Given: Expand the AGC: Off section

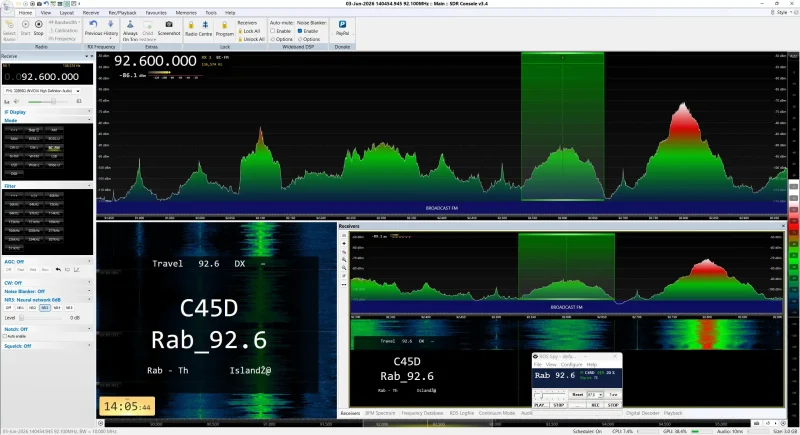Looking at the screenshot, I should 47,262.
